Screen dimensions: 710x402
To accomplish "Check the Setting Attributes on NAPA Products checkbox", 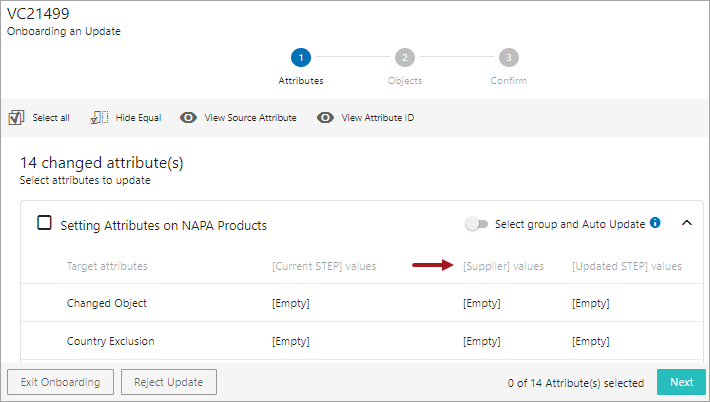I will point(44,223).
